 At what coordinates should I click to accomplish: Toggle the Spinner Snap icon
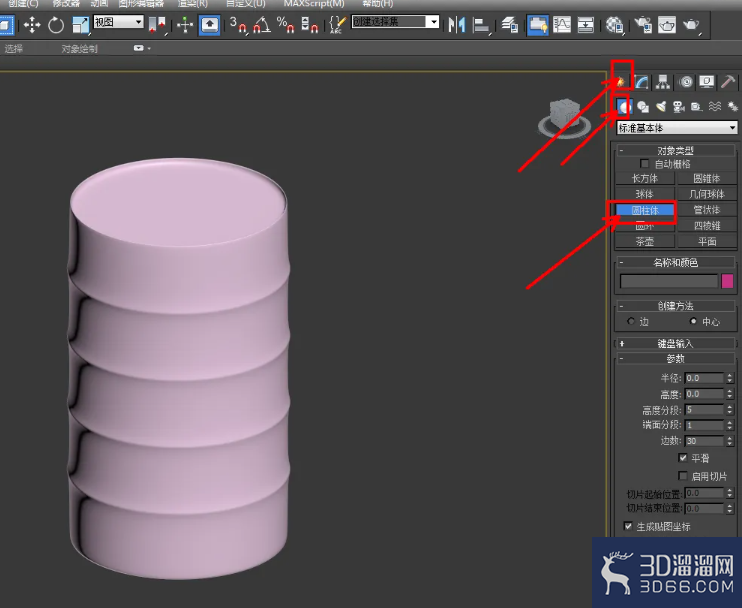[x=309, y=25]
